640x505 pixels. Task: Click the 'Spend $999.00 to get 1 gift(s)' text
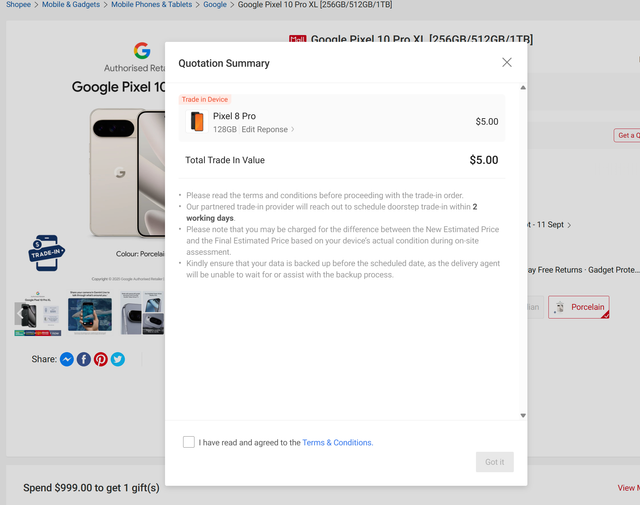[91, 488]
